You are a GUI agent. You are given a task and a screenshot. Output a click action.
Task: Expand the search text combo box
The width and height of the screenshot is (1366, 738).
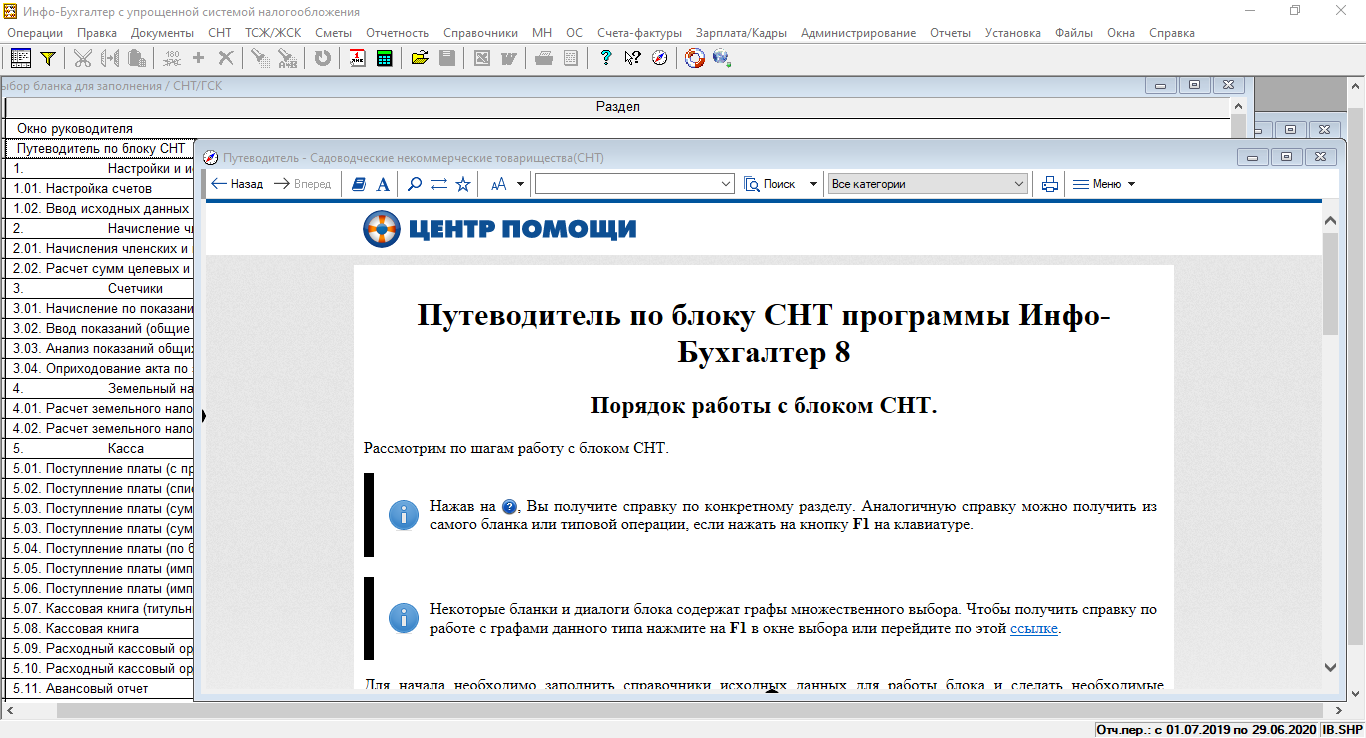tap(727, 184)
